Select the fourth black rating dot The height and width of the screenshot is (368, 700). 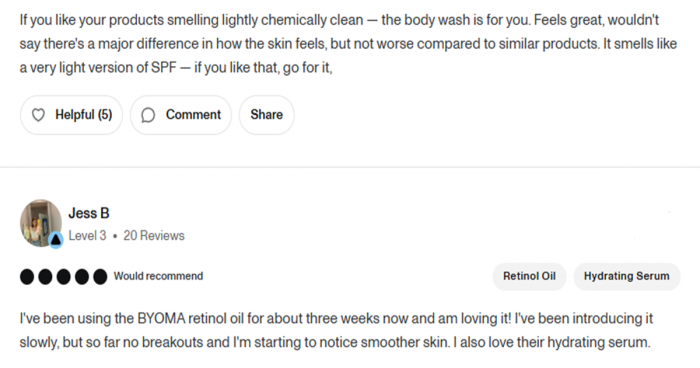pyautogui.click(x=82, y=276)
